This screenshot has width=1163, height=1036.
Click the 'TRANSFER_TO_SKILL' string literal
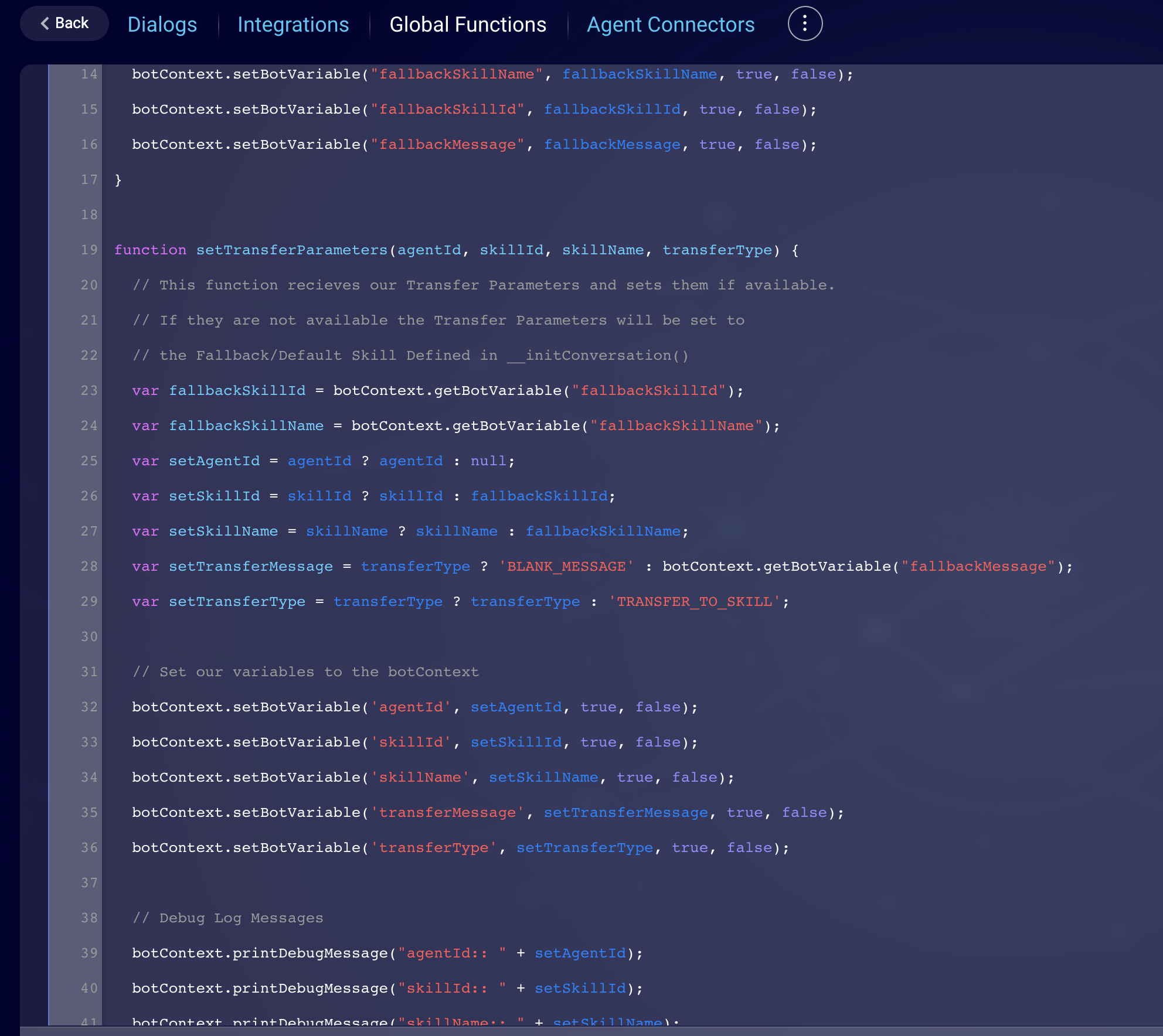point(694,602)
